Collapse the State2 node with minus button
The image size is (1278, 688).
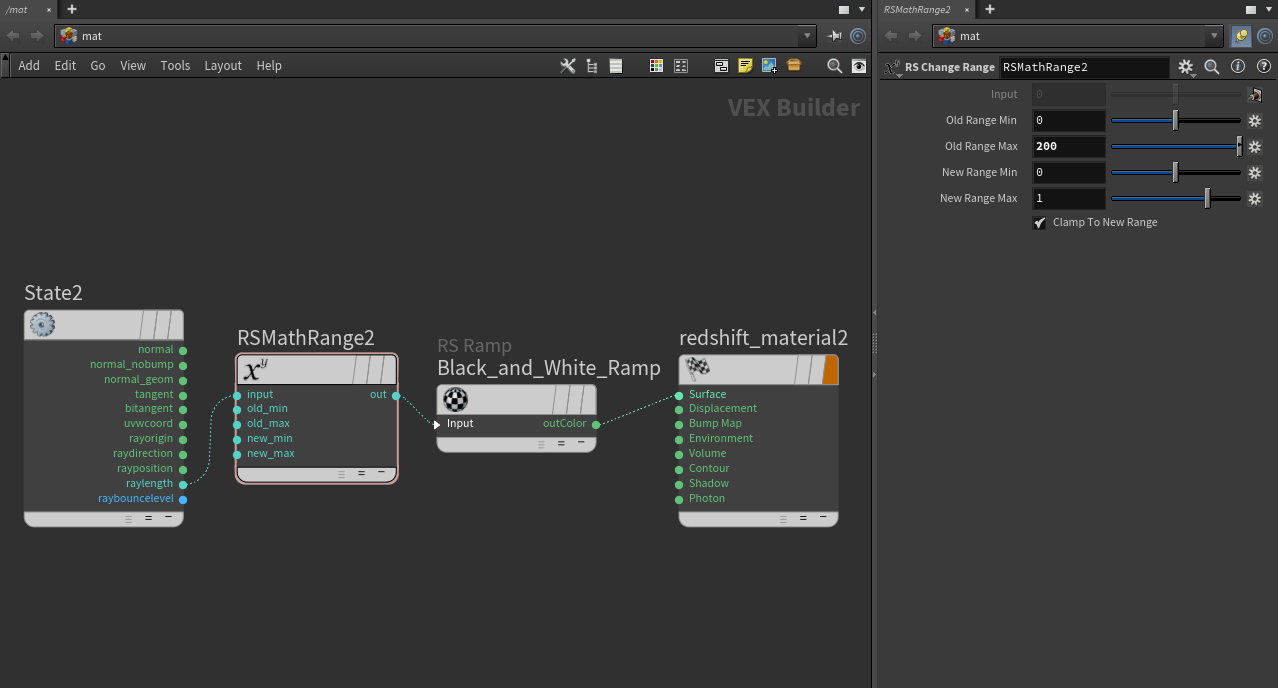click(168, 518)
